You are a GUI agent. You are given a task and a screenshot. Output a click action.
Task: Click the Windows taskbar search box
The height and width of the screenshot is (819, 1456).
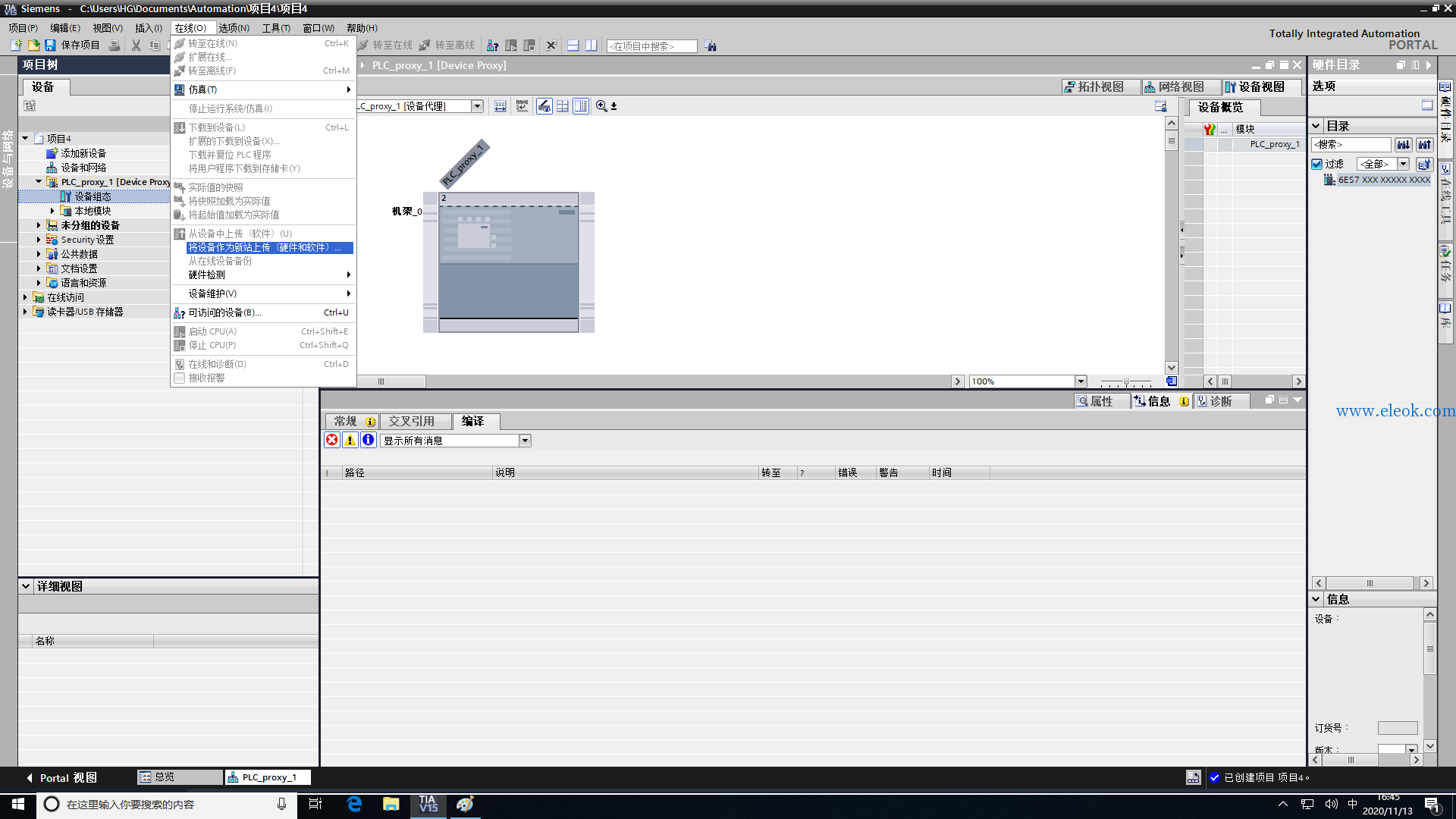(166, 804)
